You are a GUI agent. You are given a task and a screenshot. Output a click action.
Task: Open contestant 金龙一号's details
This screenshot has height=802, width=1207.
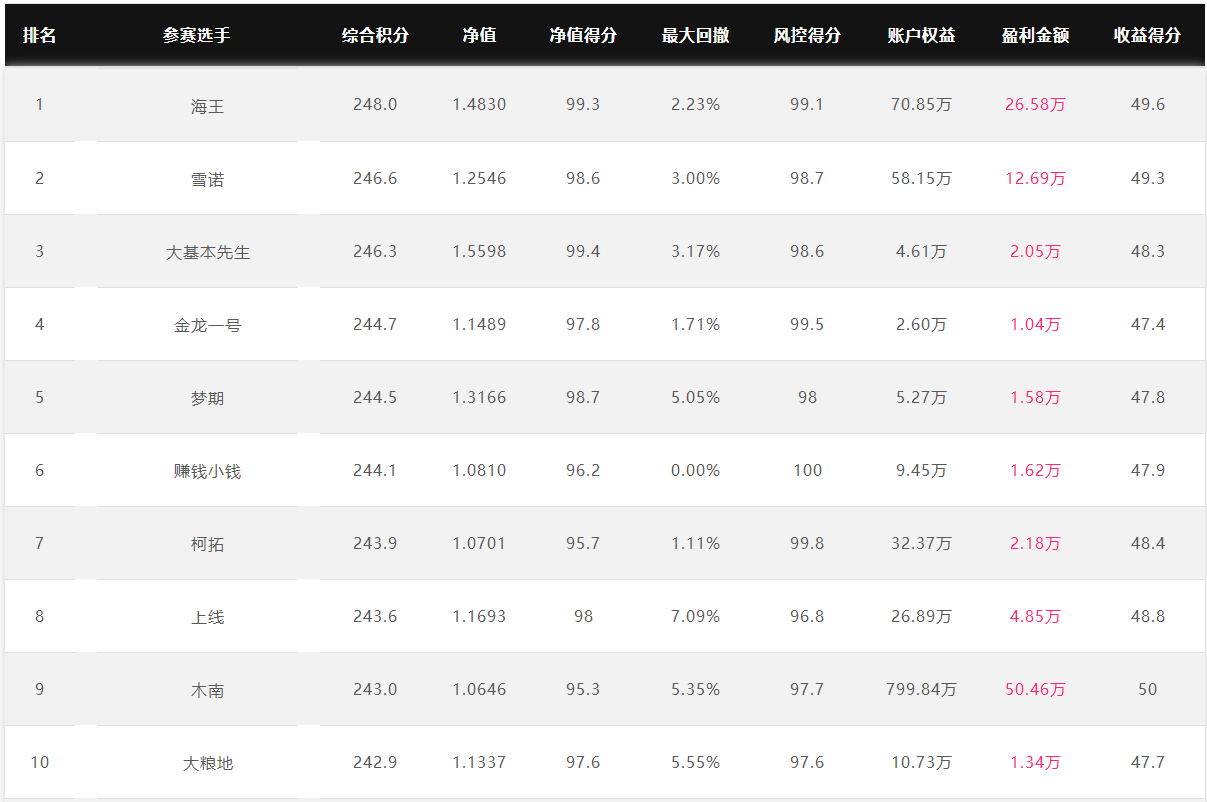tap(208, 325)
